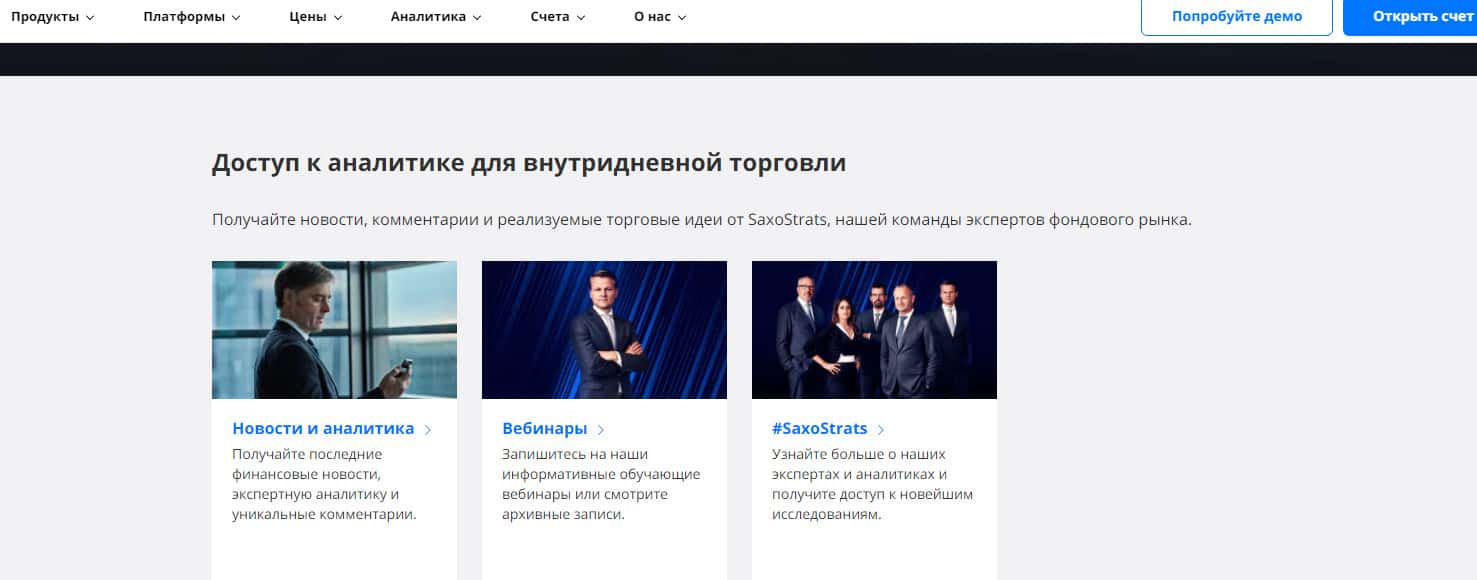Open the #SaxoStrats link
This screenshot has height=580, width=1477.
820,429
